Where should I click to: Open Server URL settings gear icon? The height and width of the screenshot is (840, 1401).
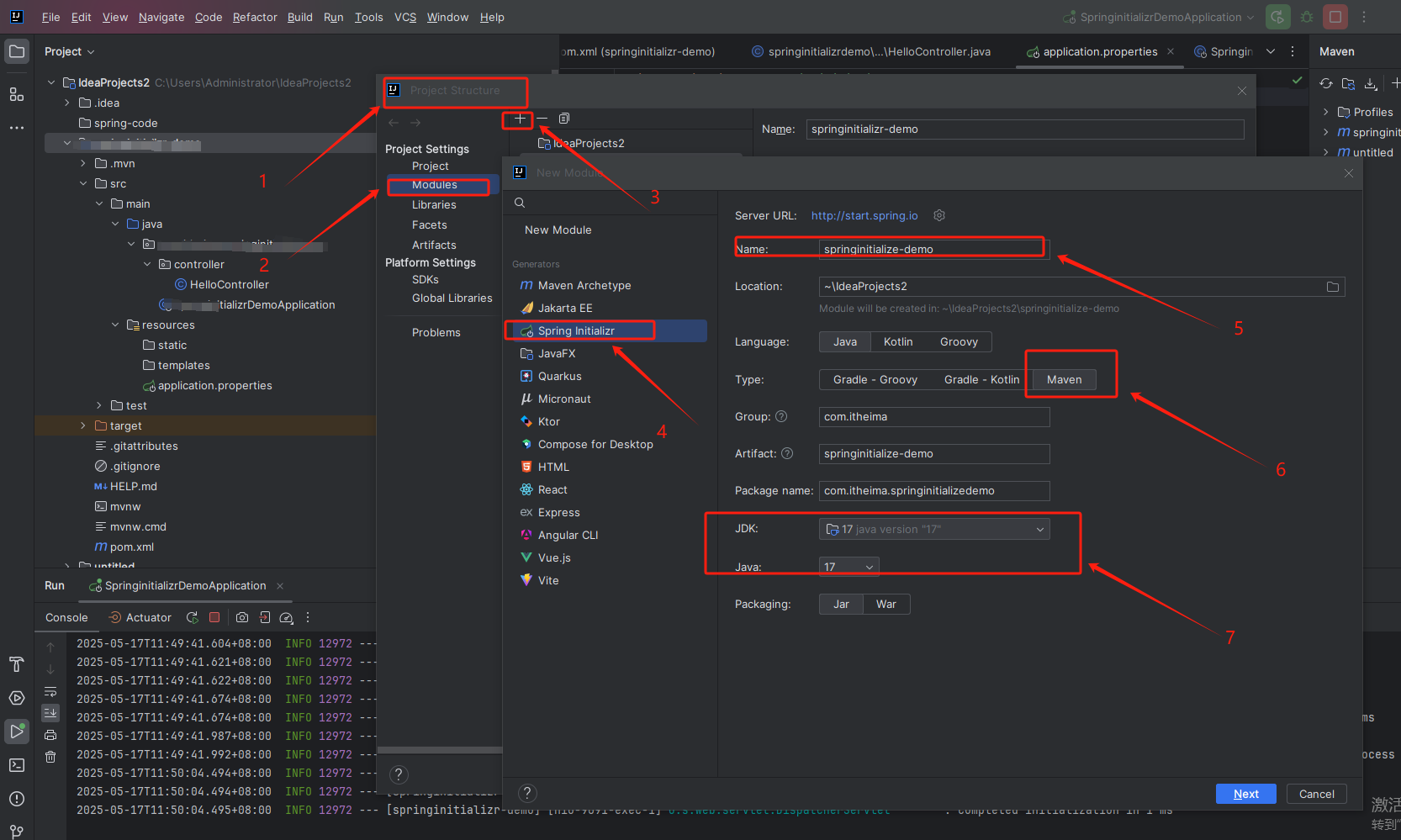[x=939, y=215]
